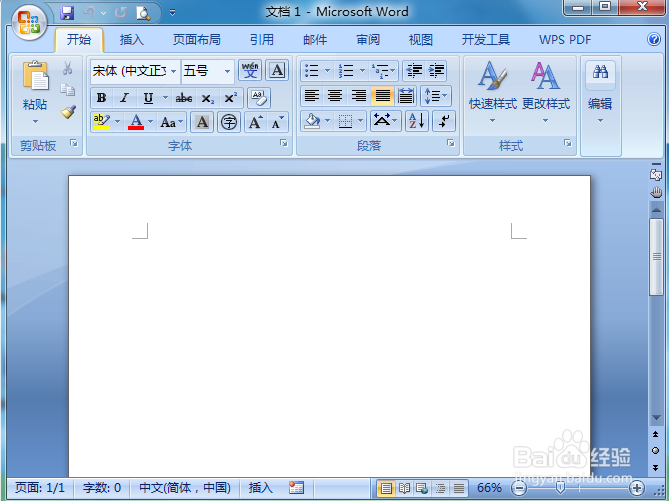Click 更改样式 button
Viewport: 669px width, 501px height.
[x=546, y=92]
